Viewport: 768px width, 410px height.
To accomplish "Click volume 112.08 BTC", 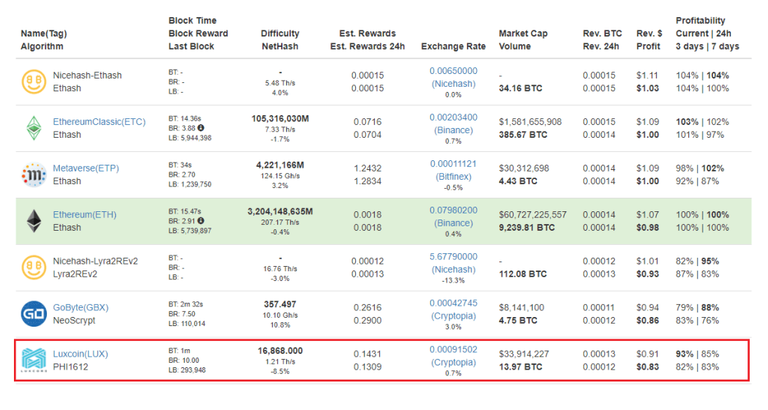I will (x=523, y=274).
